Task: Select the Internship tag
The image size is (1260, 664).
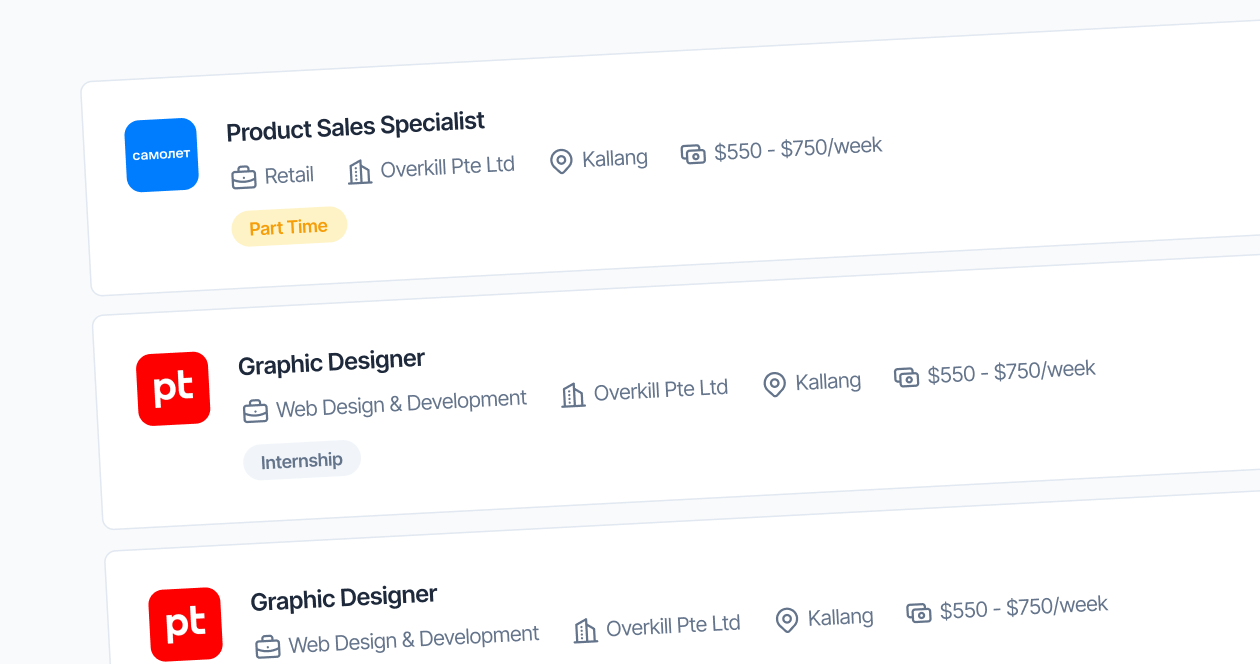Action: point(302,461)
